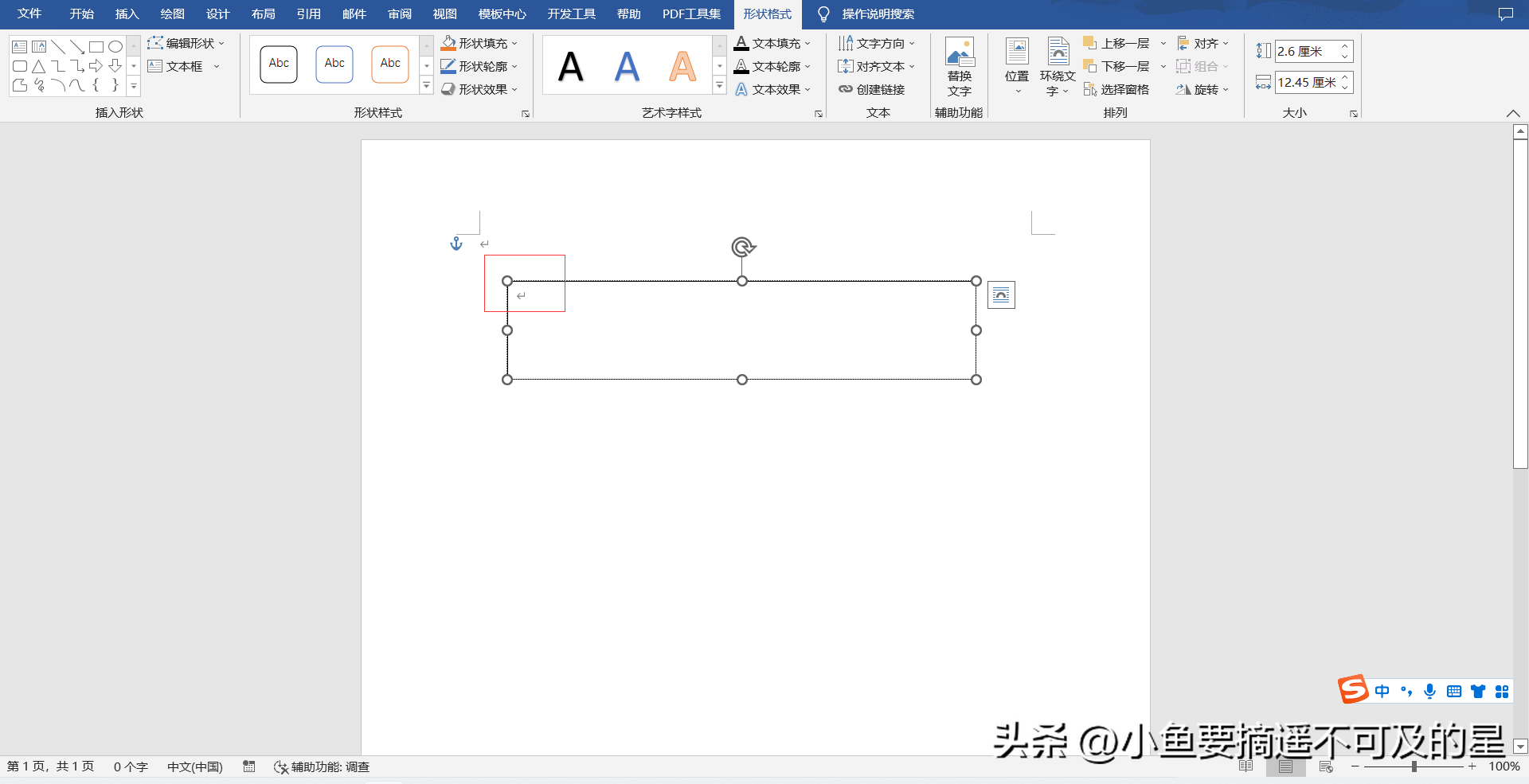The width and height of the screenshot is (1529, 784).
Task: Increase shape height with up spinner
Action: tap(1345, 46)
